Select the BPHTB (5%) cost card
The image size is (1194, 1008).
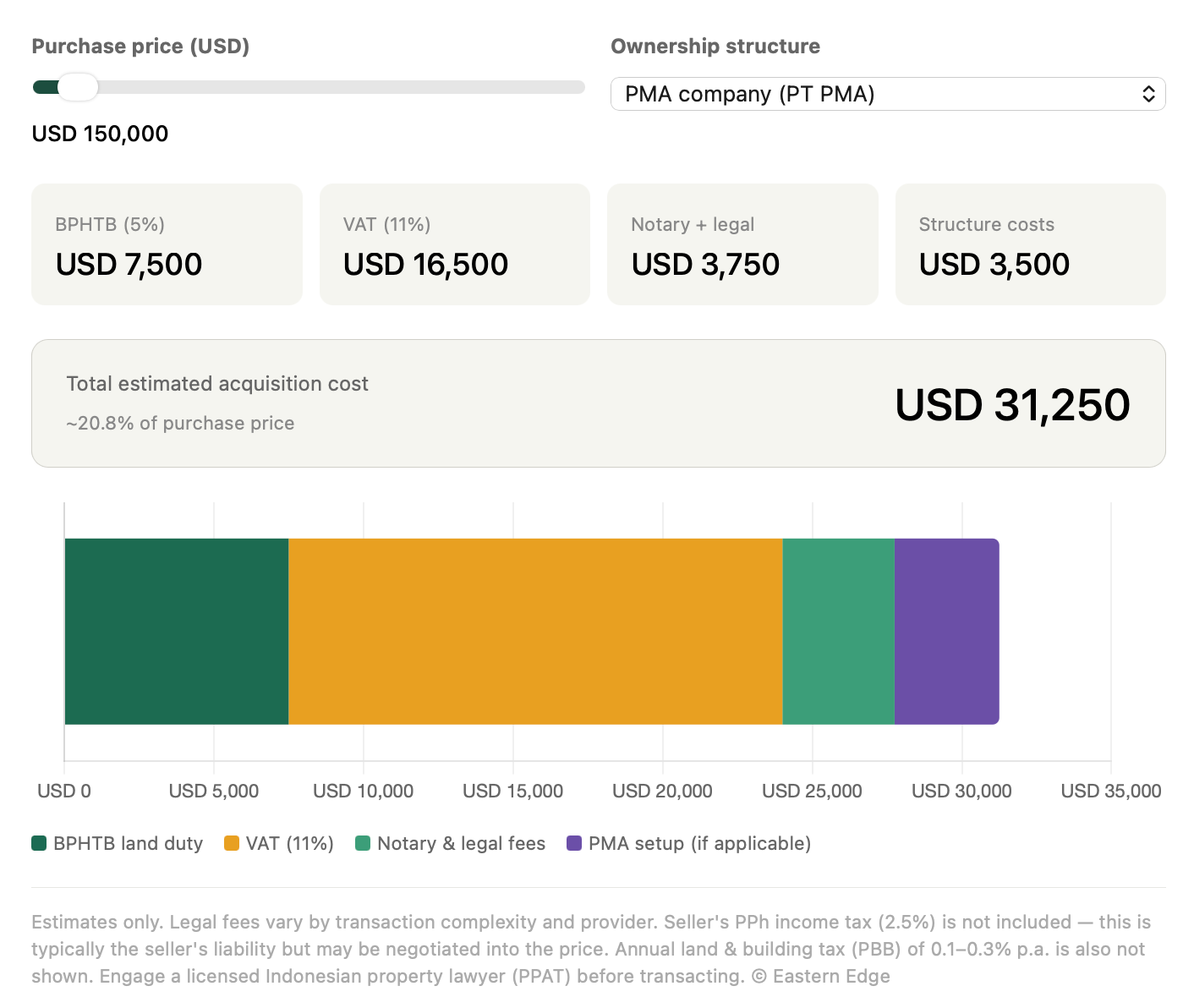coord(167,244)
